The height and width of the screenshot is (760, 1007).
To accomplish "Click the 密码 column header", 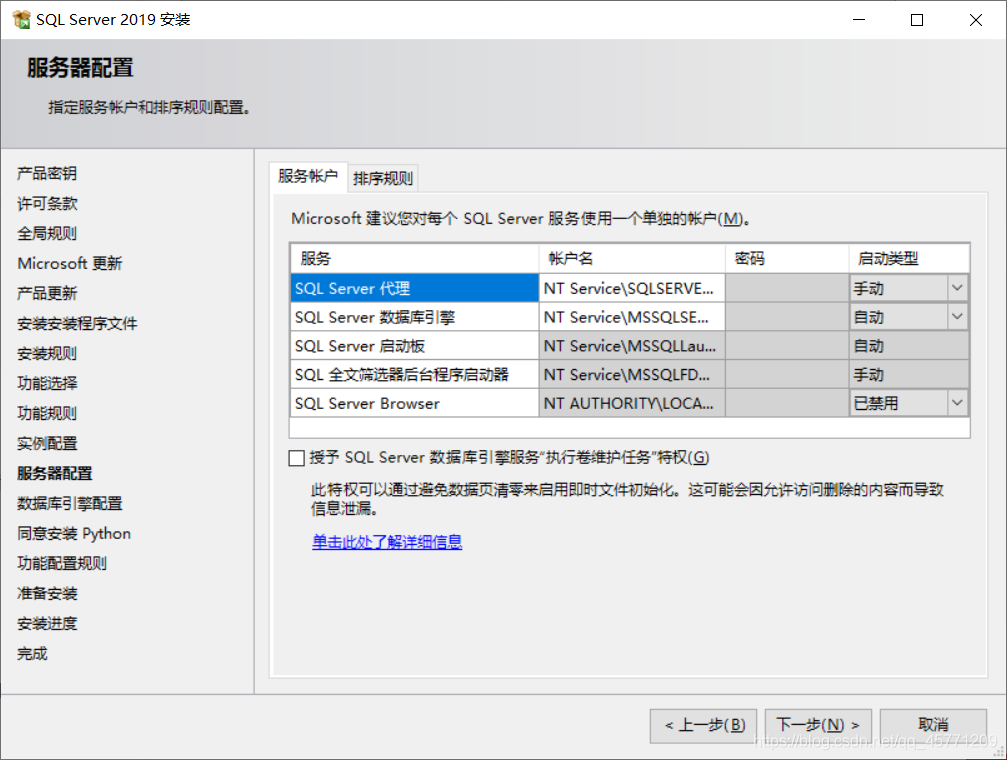I will point(787,258).
